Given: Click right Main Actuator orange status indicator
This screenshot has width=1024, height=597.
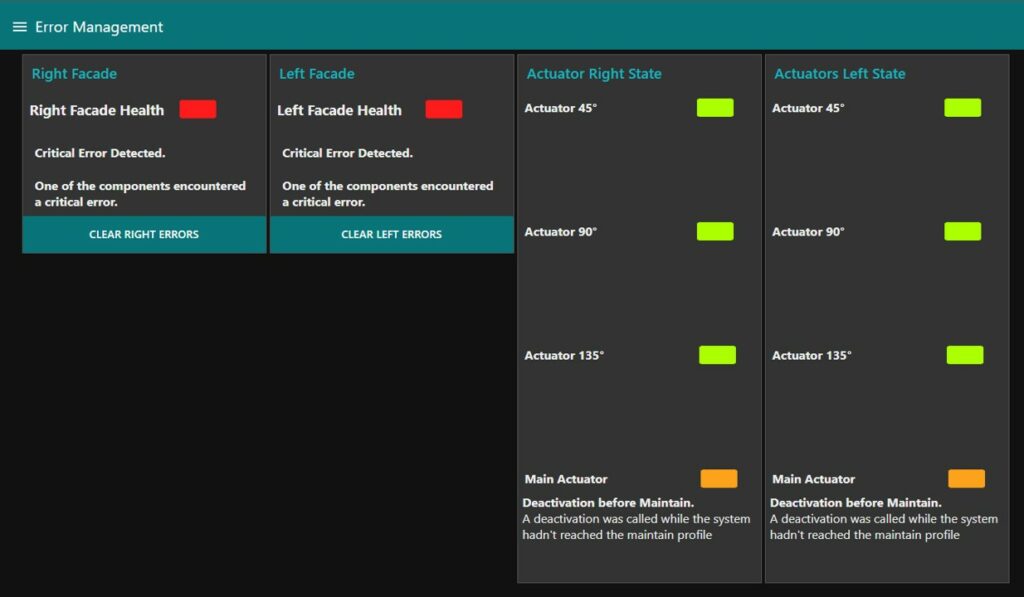Looking at the screenshot, I should click(719, 479).
